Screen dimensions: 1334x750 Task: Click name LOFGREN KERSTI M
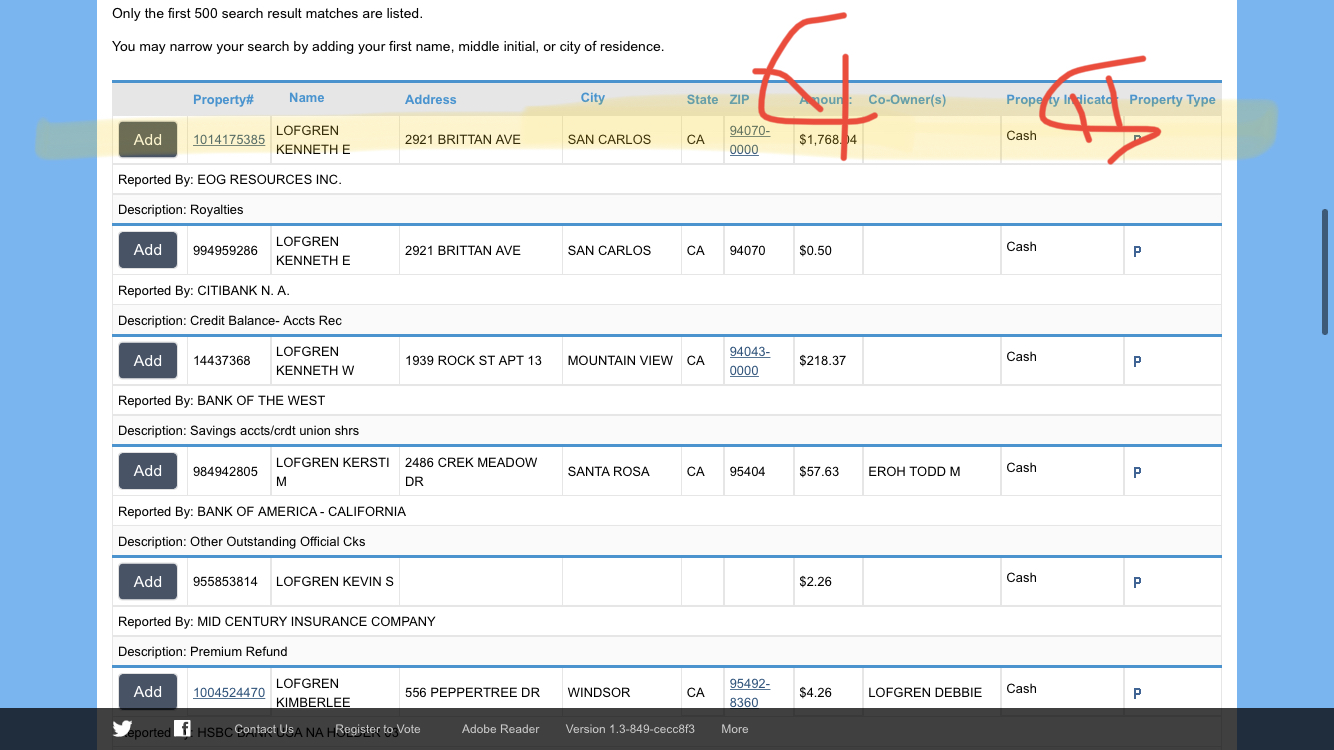(x=333, y=472)
